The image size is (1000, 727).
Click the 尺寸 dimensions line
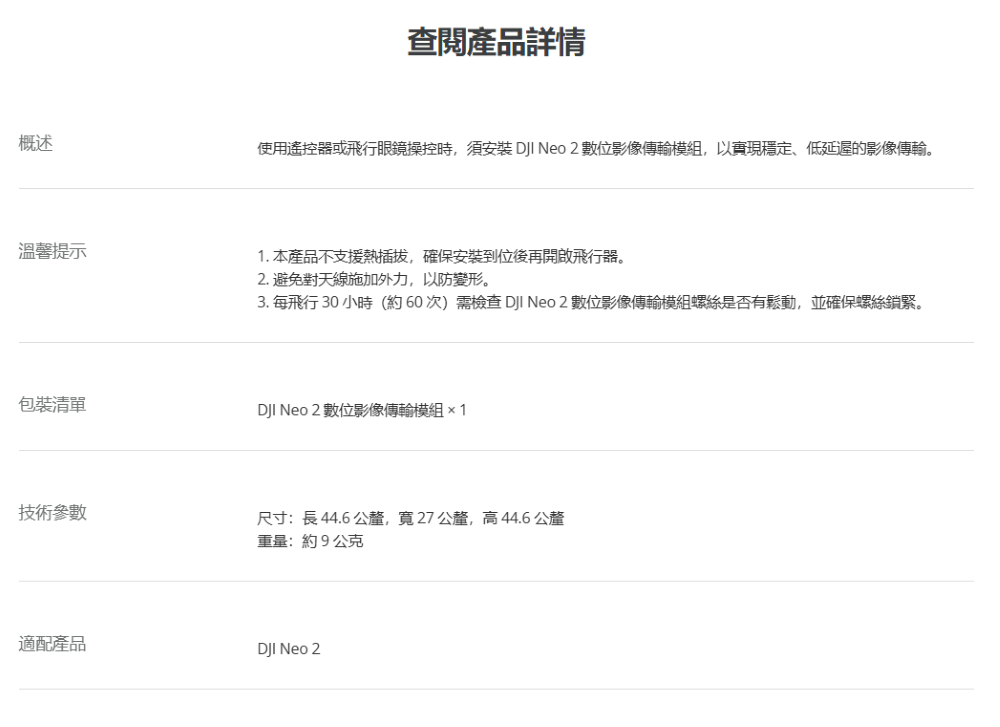click(411, 518)
